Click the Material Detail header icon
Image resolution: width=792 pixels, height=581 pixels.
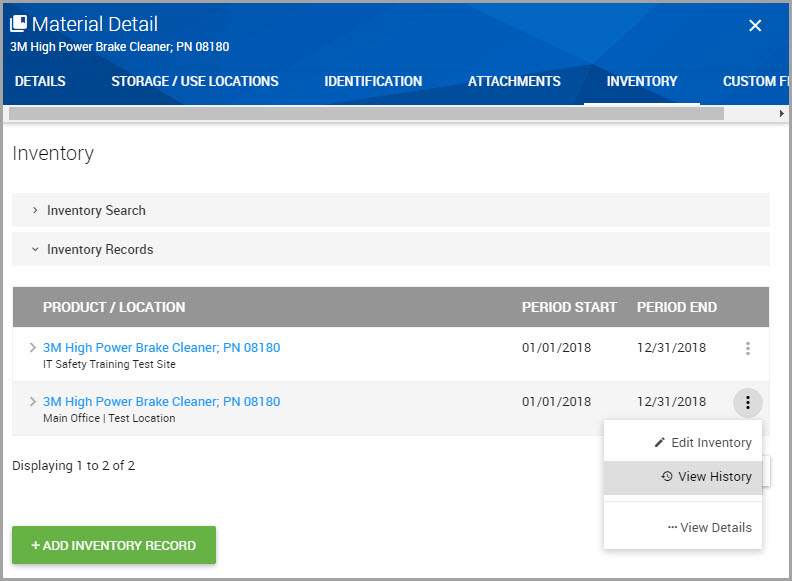(x=19, y=23)
